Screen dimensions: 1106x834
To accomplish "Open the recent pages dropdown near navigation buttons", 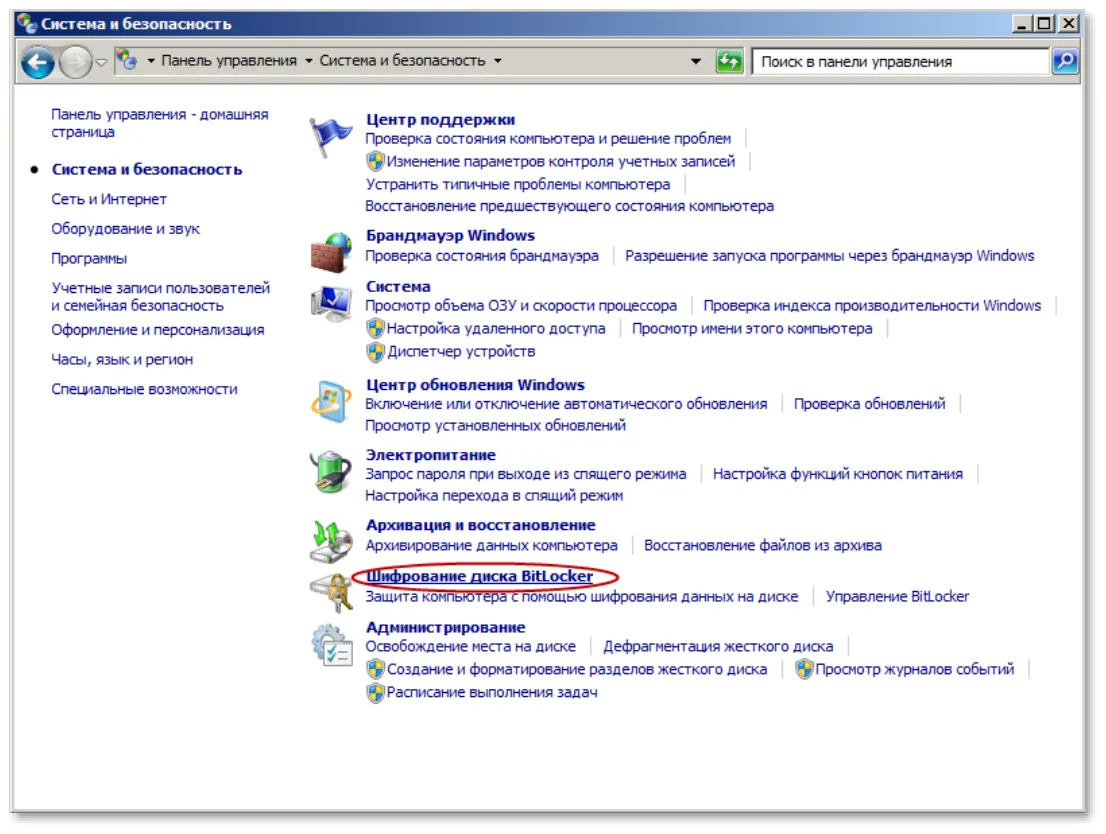I will click(x=102, y=63).
